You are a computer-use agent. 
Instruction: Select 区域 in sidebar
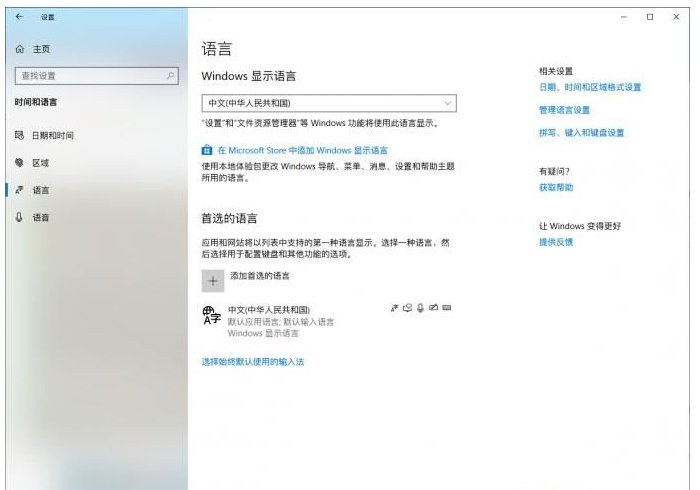96,163
